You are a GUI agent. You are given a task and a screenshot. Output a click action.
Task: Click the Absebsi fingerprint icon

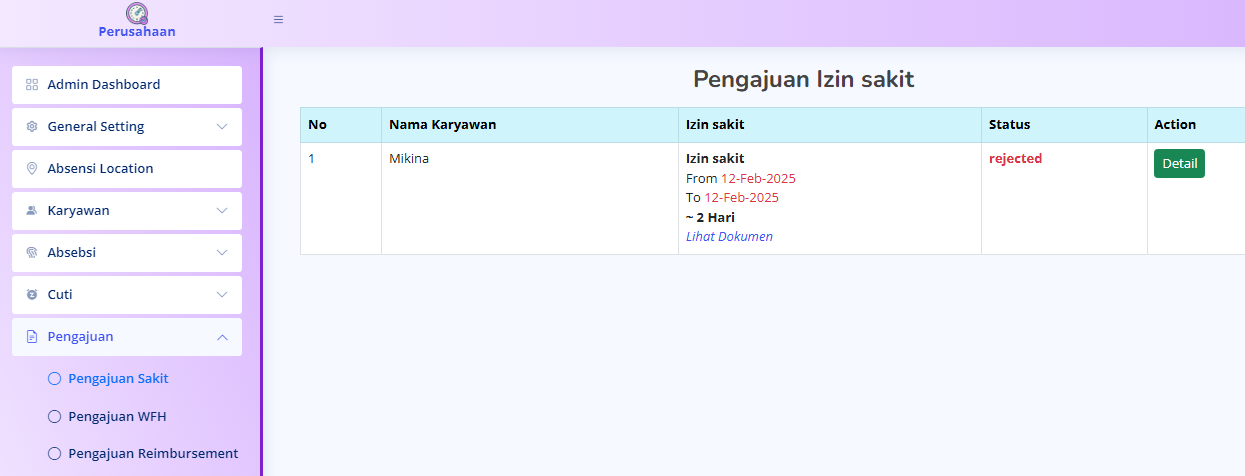point(32,253)
